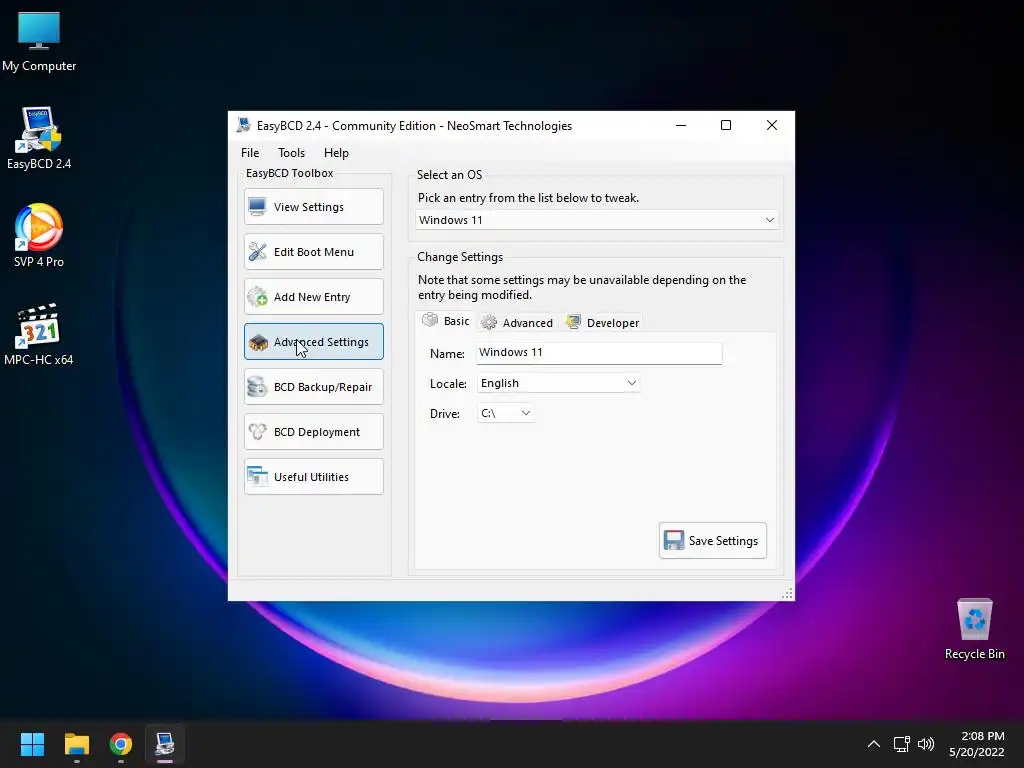This screenshot has width=1024, height=768.
Task: Expand the Select an OS dropdown
Action: 596,220
